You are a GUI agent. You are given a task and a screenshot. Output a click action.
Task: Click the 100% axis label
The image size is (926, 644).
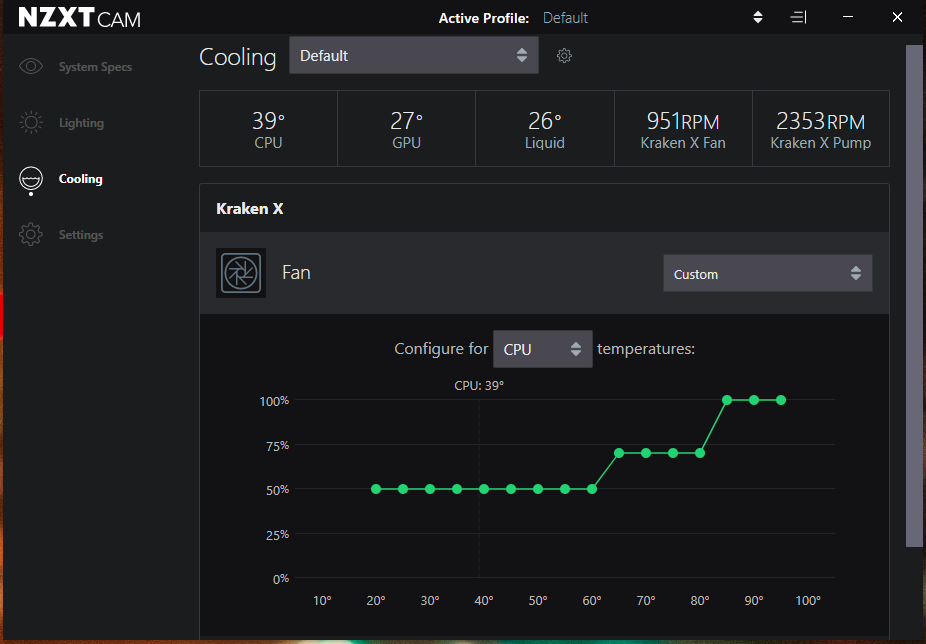click(275, 401)
